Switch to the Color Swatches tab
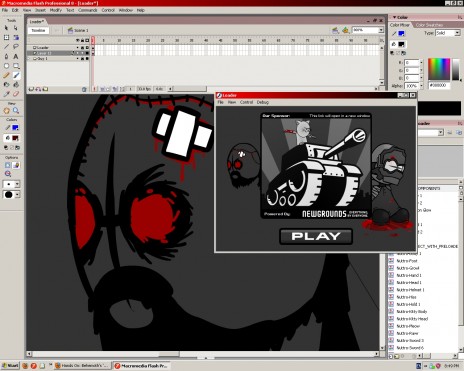 click(x=429, y=25)
